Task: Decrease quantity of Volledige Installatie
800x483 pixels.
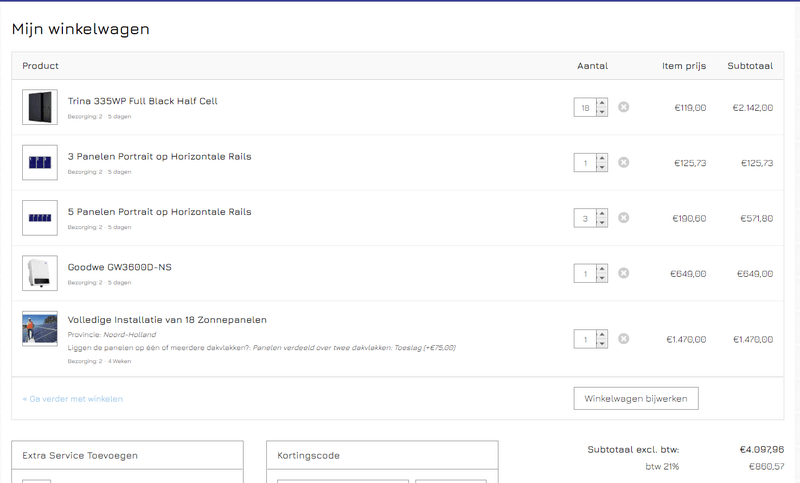Action: (602, 344)
